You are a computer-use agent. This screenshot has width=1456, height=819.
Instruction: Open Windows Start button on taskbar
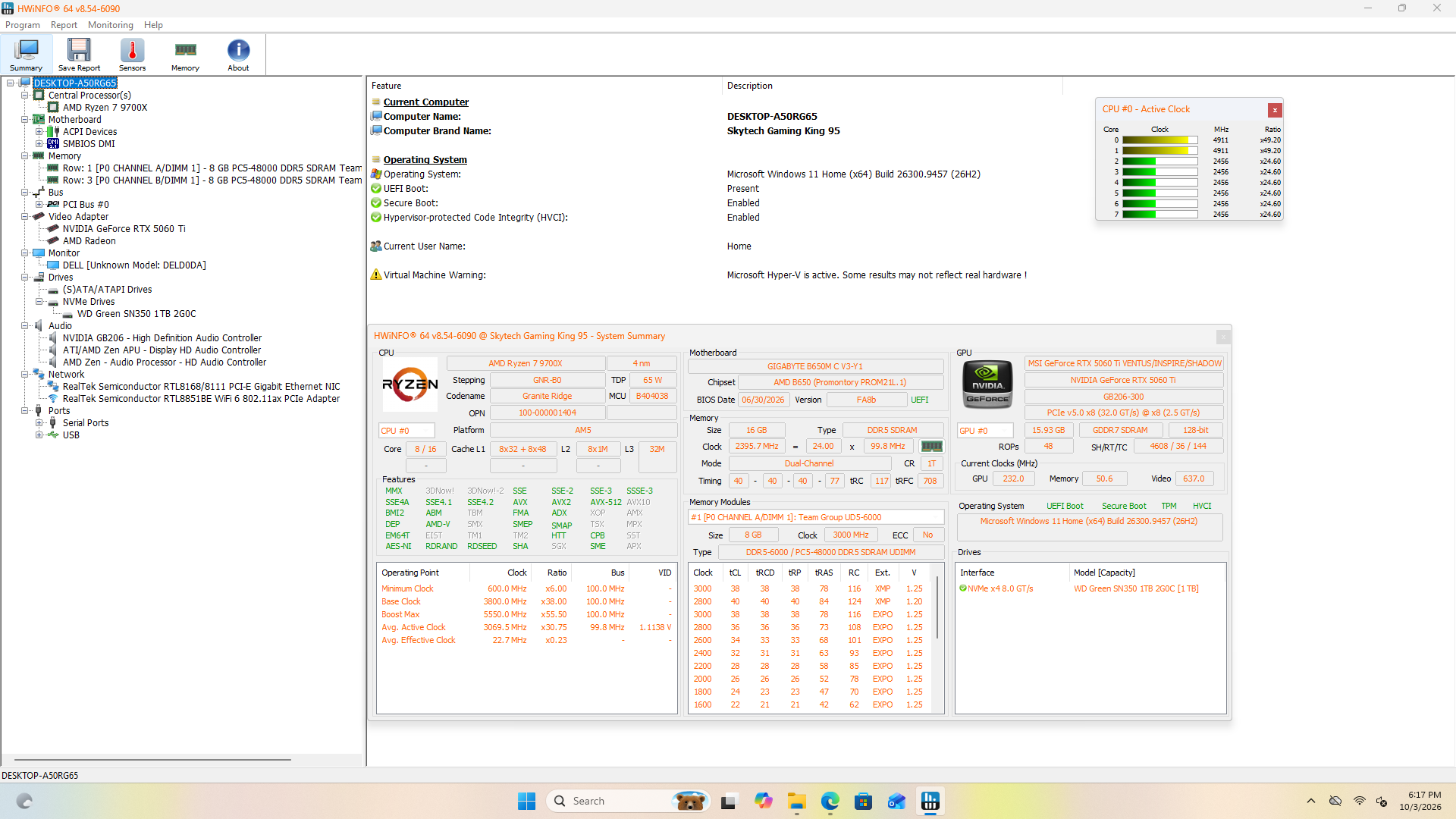coord(526,801)
